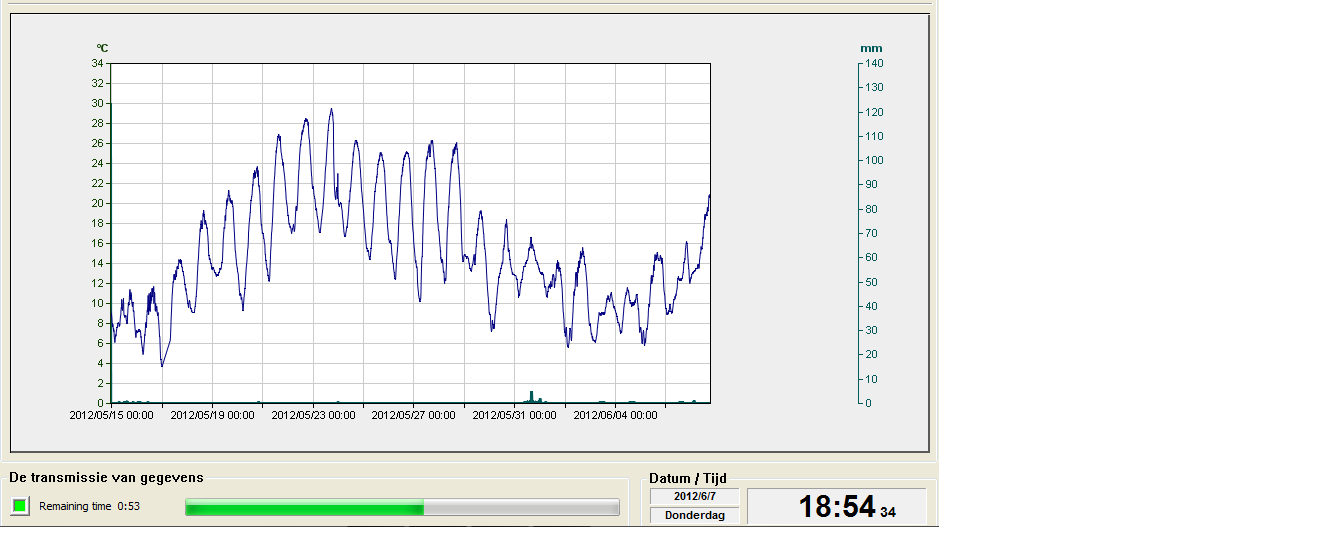
Task: Click the 'Datum / Tijd' heading
Action: point(690,478)
